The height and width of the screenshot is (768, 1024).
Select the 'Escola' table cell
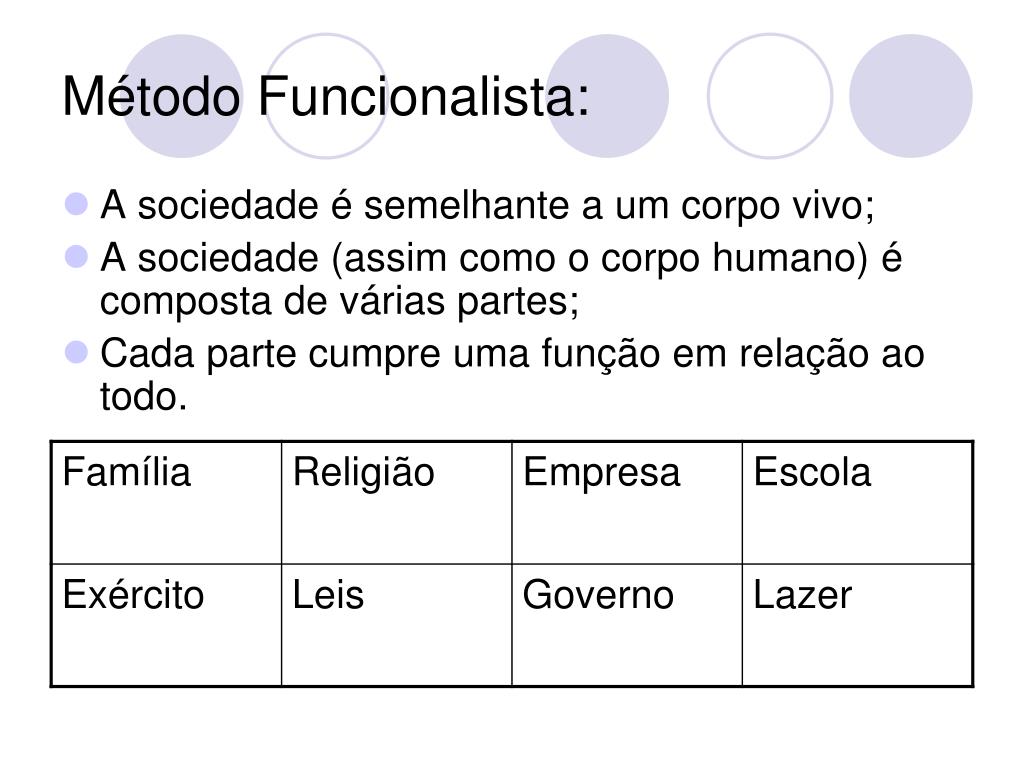pos(857,503)
